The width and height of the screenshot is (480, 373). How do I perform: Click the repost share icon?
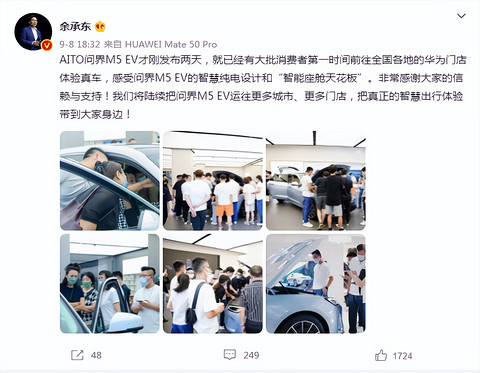point(77,355)
